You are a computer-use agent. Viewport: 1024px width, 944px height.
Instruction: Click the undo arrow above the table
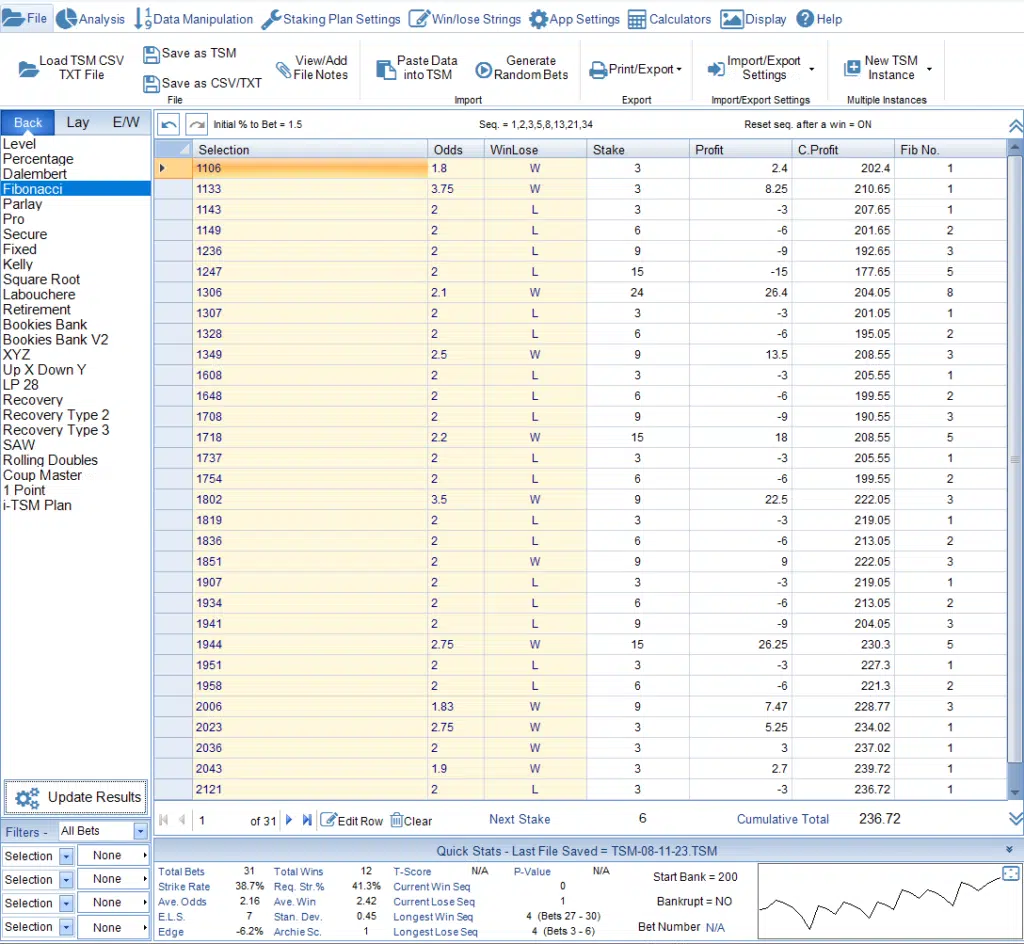(x=168, y=124)
